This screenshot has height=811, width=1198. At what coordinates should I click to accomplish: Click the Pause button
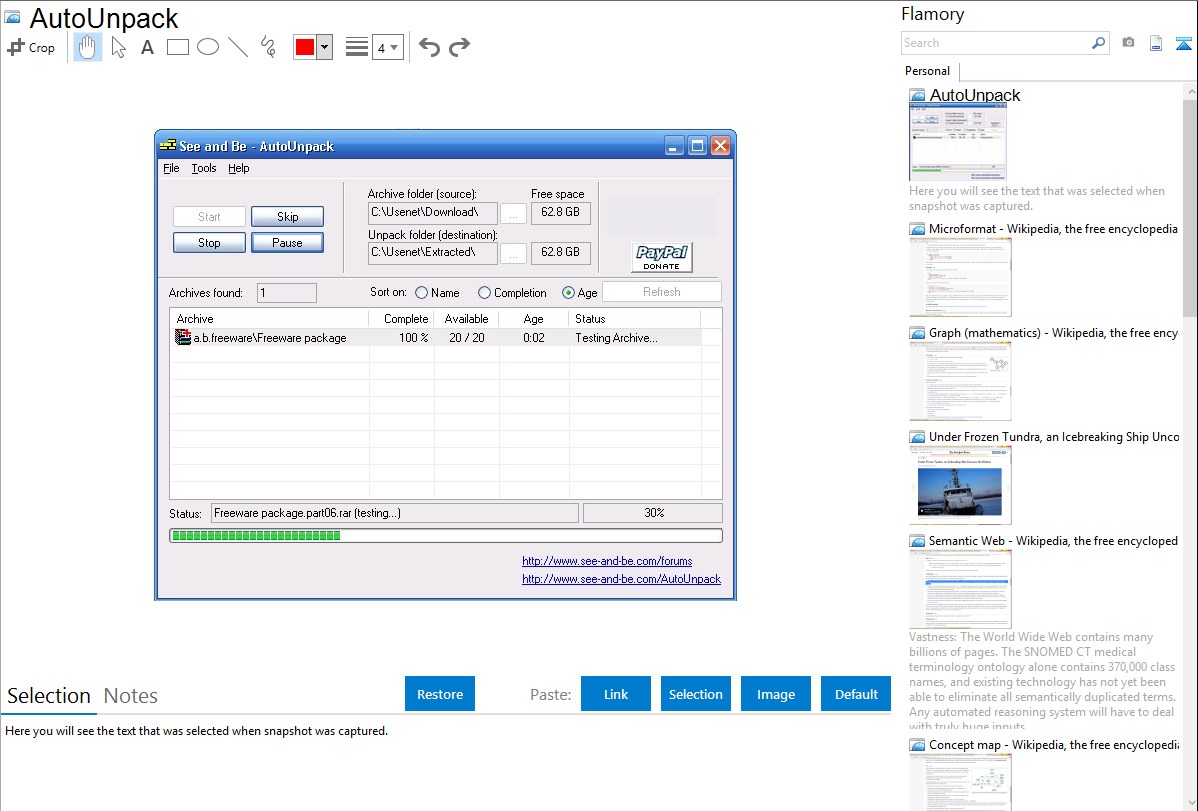coord(287,243)
